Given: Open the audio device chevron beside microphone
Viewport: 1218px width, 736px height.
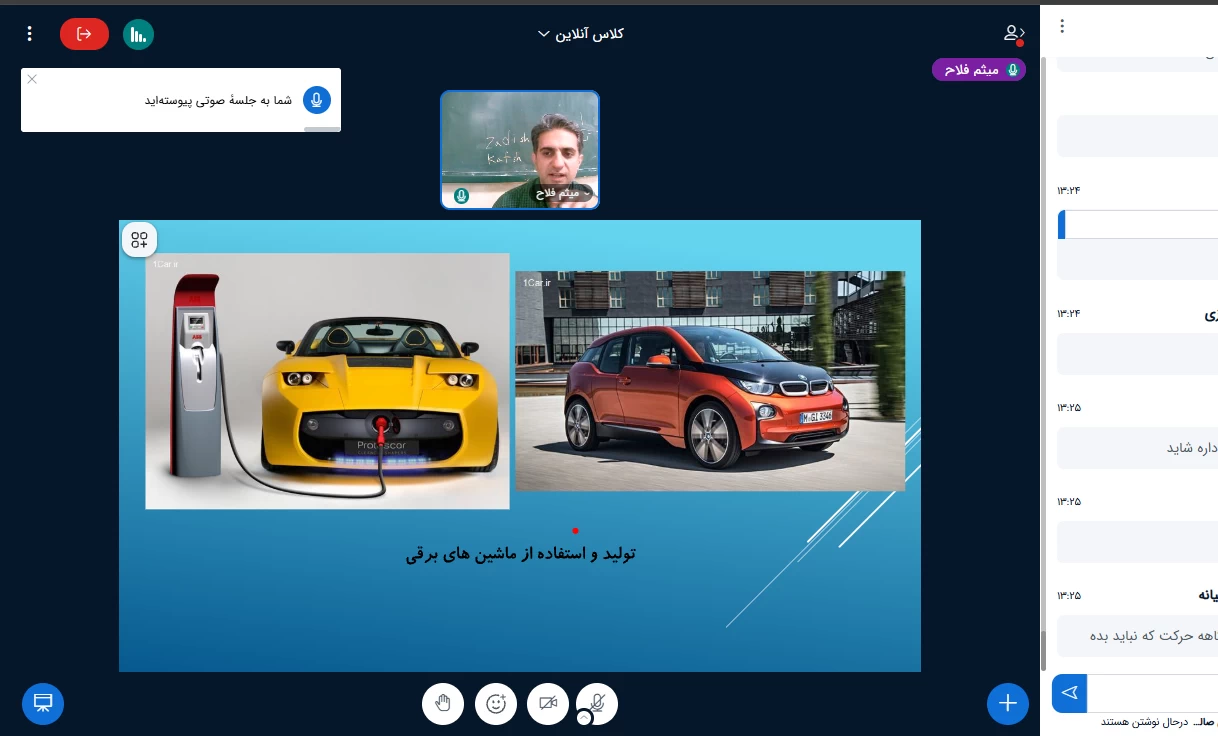Looking at the screenshot, I should click(x=584, y=718).
